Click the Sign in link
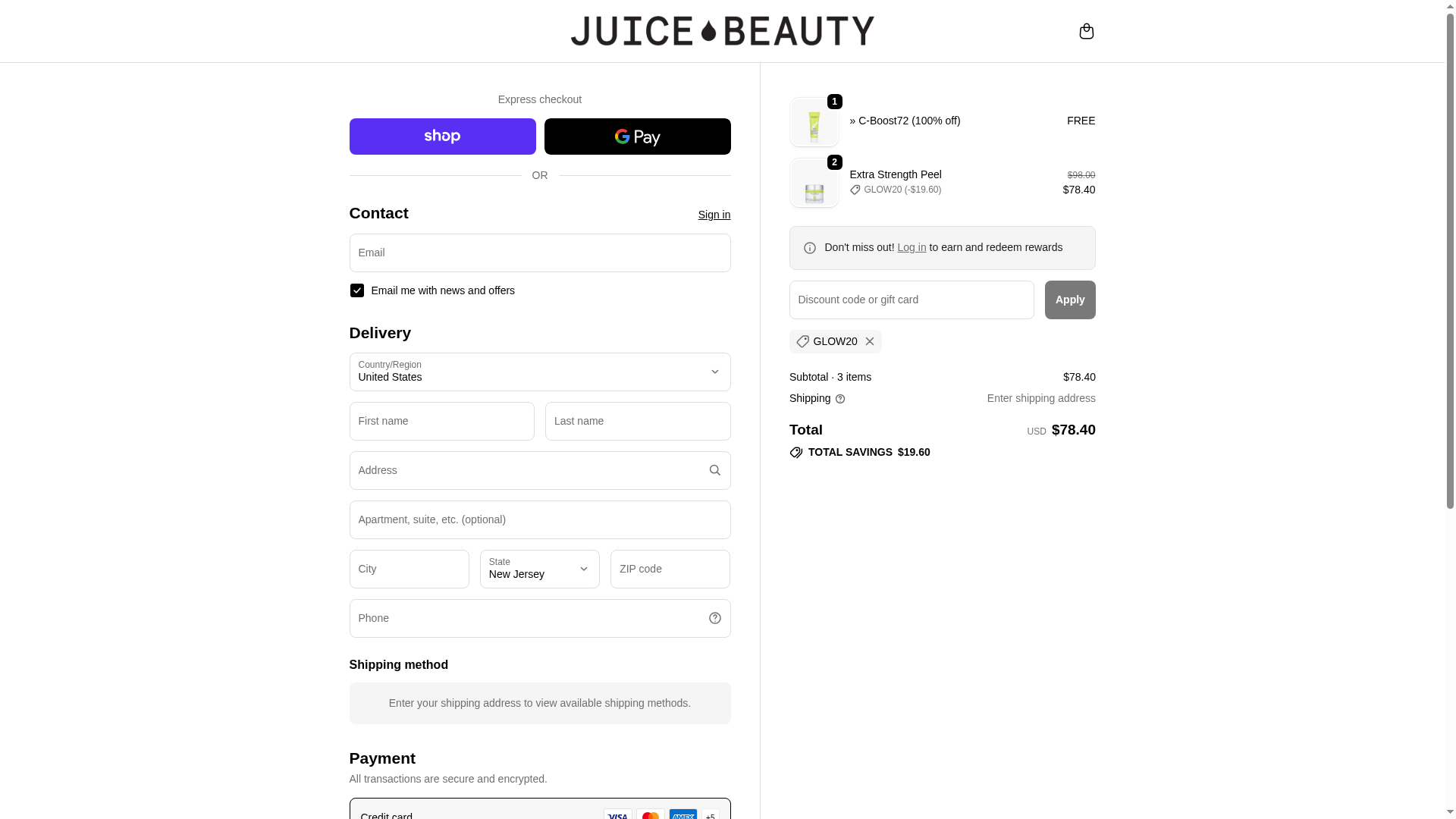Viewport: 1456px width, 819px height. point(714,215)
